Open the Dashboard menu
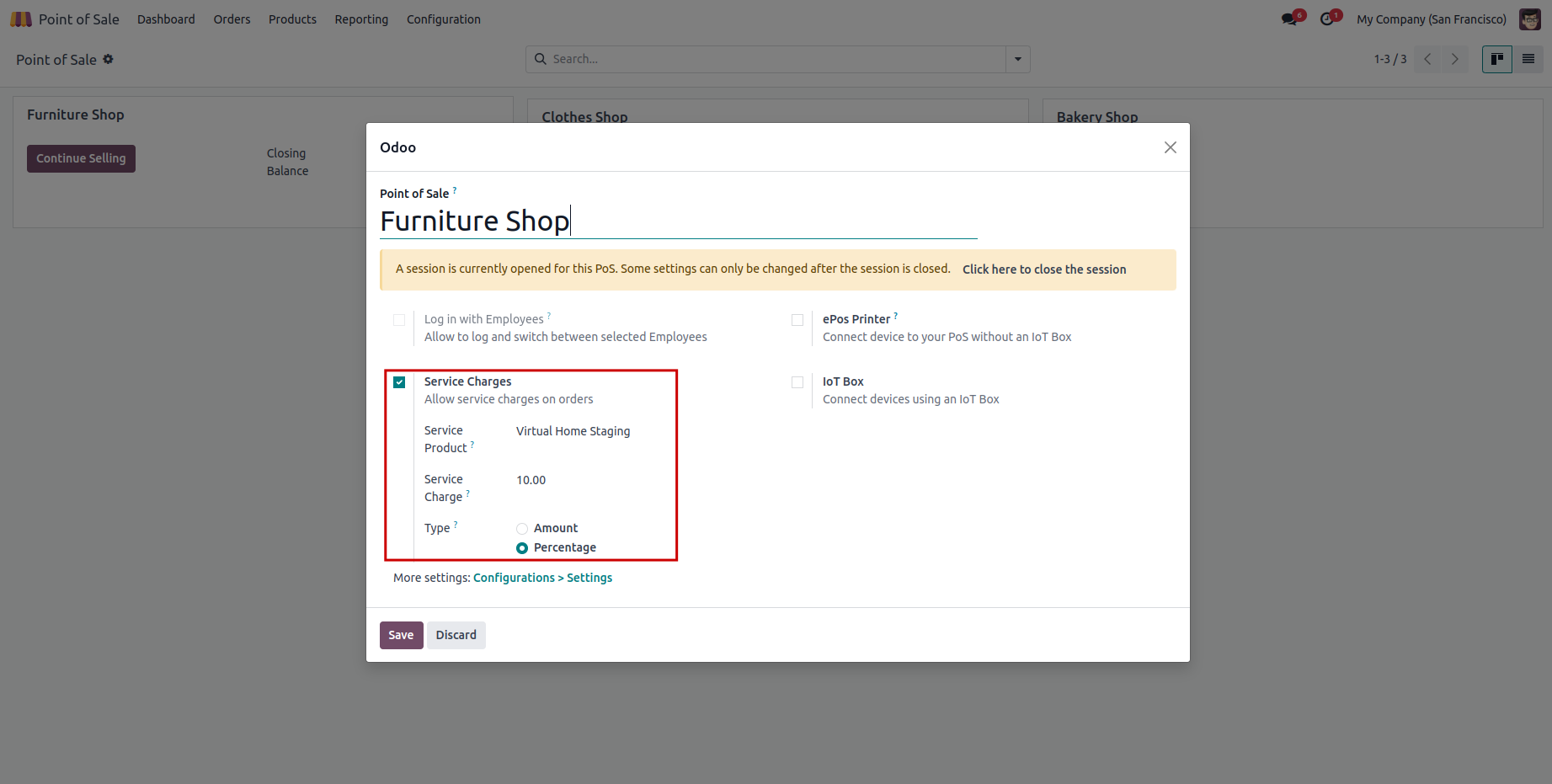 click(x=166, y=19)
